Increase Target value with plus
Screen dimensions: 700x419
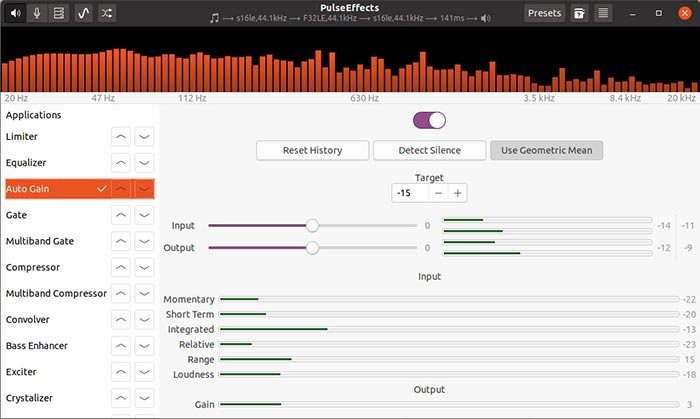pos(458,193)
